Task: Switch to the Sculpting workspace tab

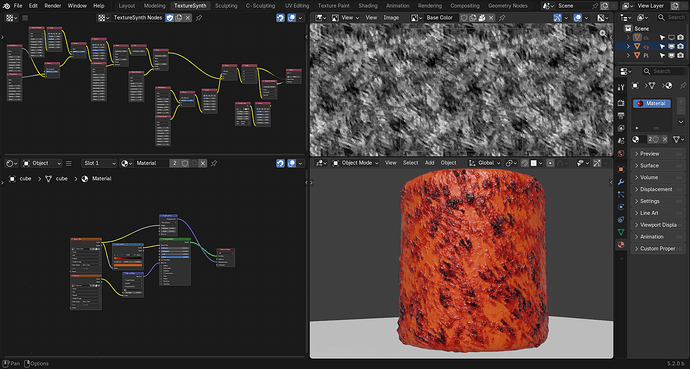Action: [226, 6]
